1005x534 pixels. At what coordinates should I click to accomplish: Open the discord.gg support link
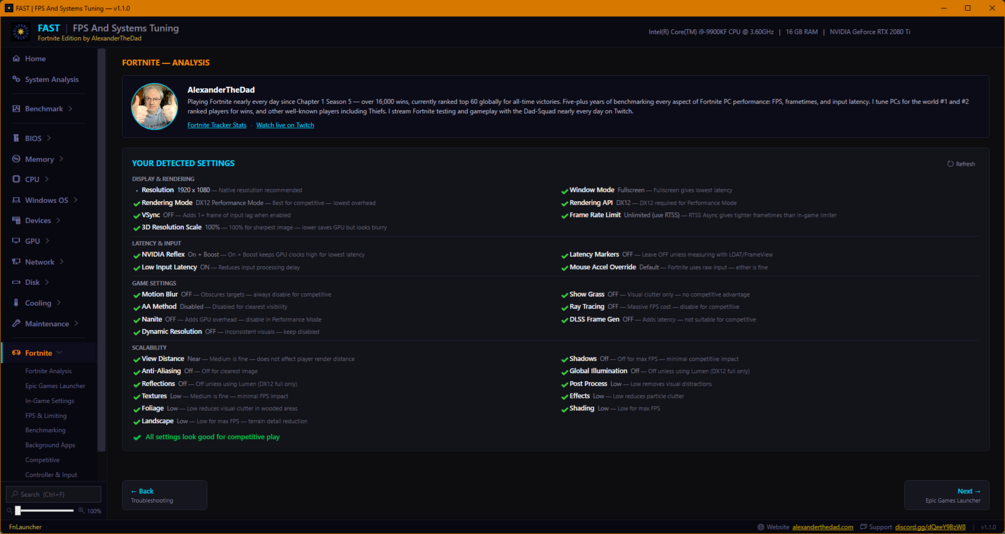[930, 527]
